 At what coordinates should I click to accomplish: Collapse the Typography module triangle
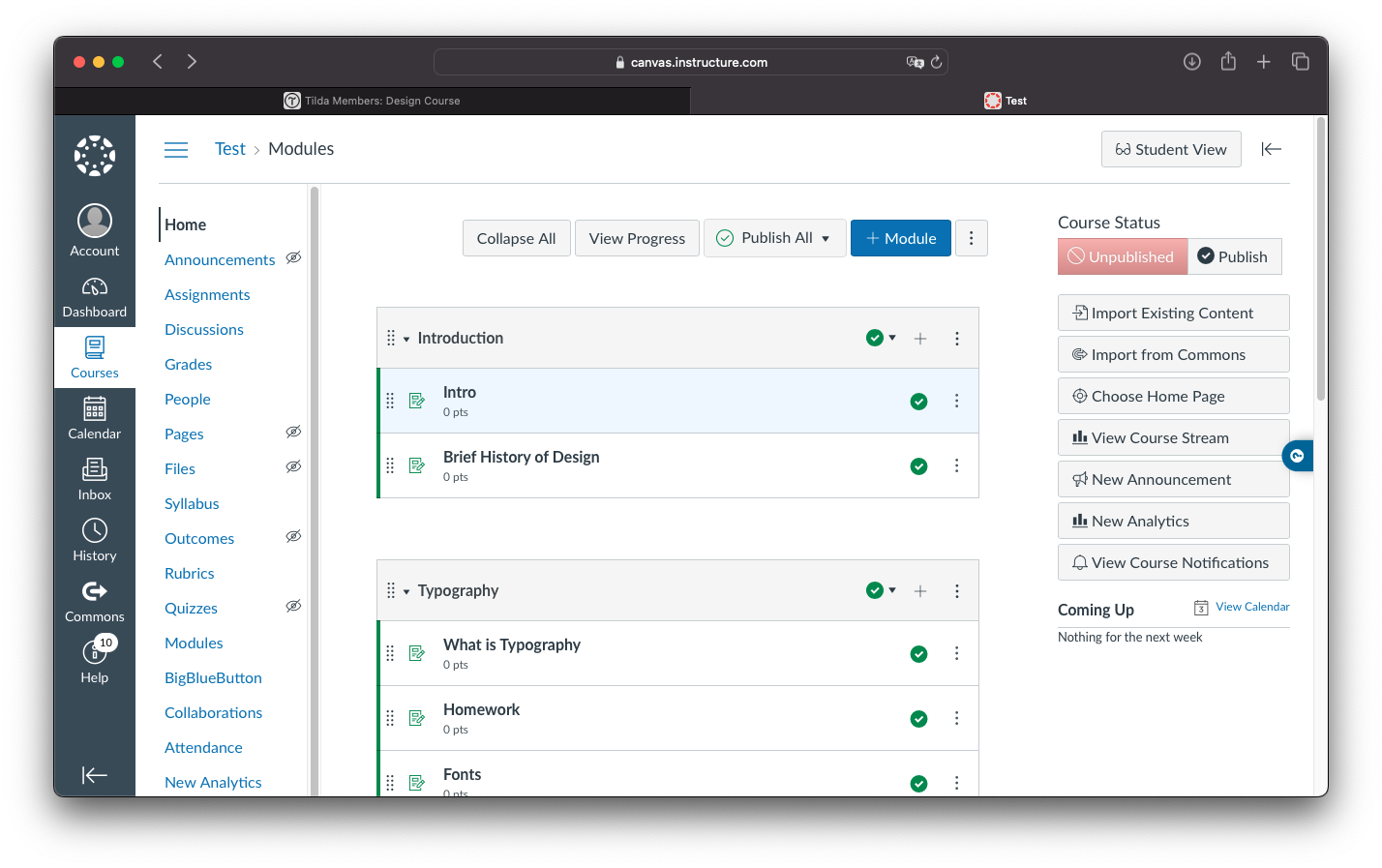(406, 591)
